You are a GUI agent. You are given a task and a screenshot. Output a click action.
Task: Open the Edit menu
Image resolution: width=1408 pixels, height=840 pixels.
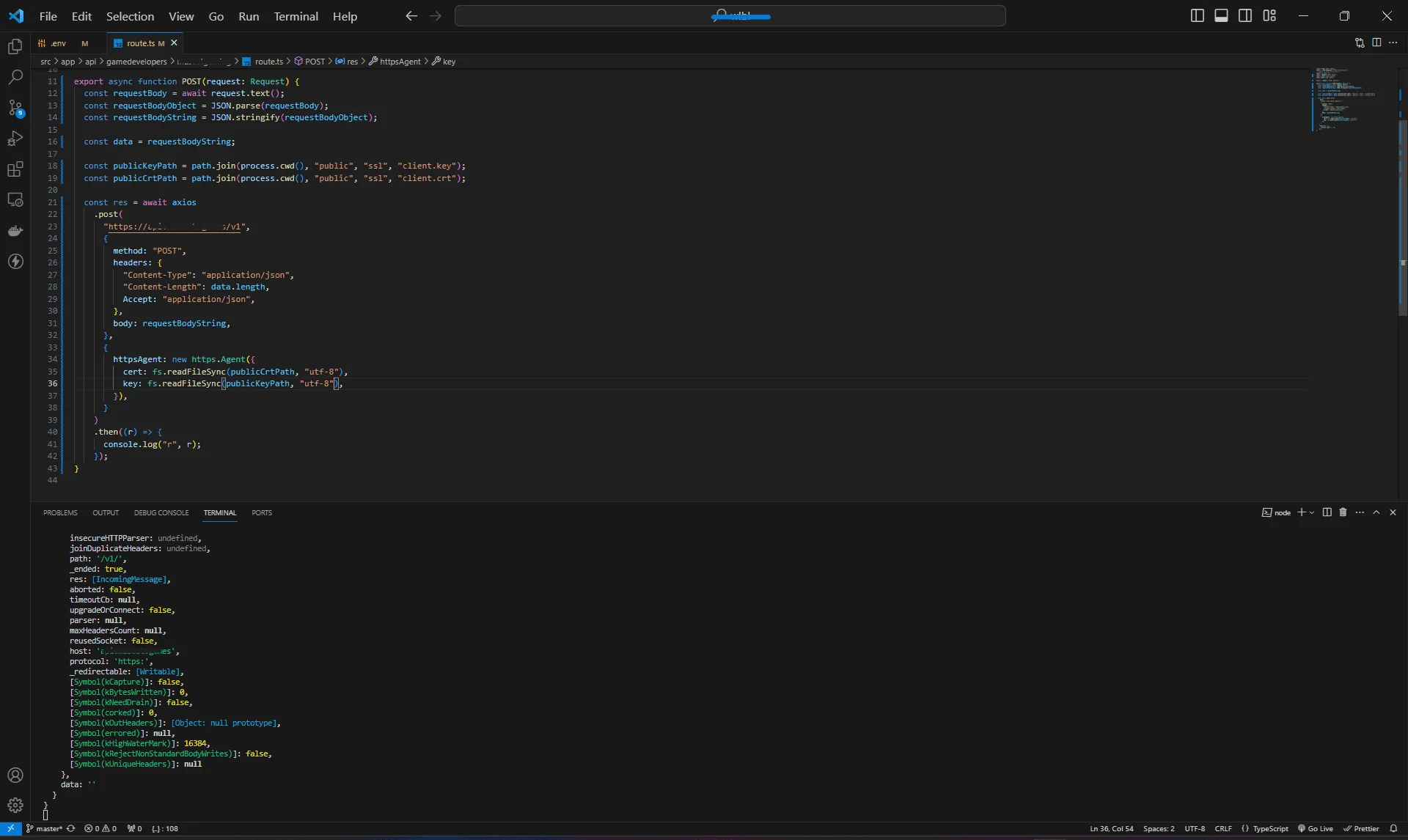click(81, 16)
